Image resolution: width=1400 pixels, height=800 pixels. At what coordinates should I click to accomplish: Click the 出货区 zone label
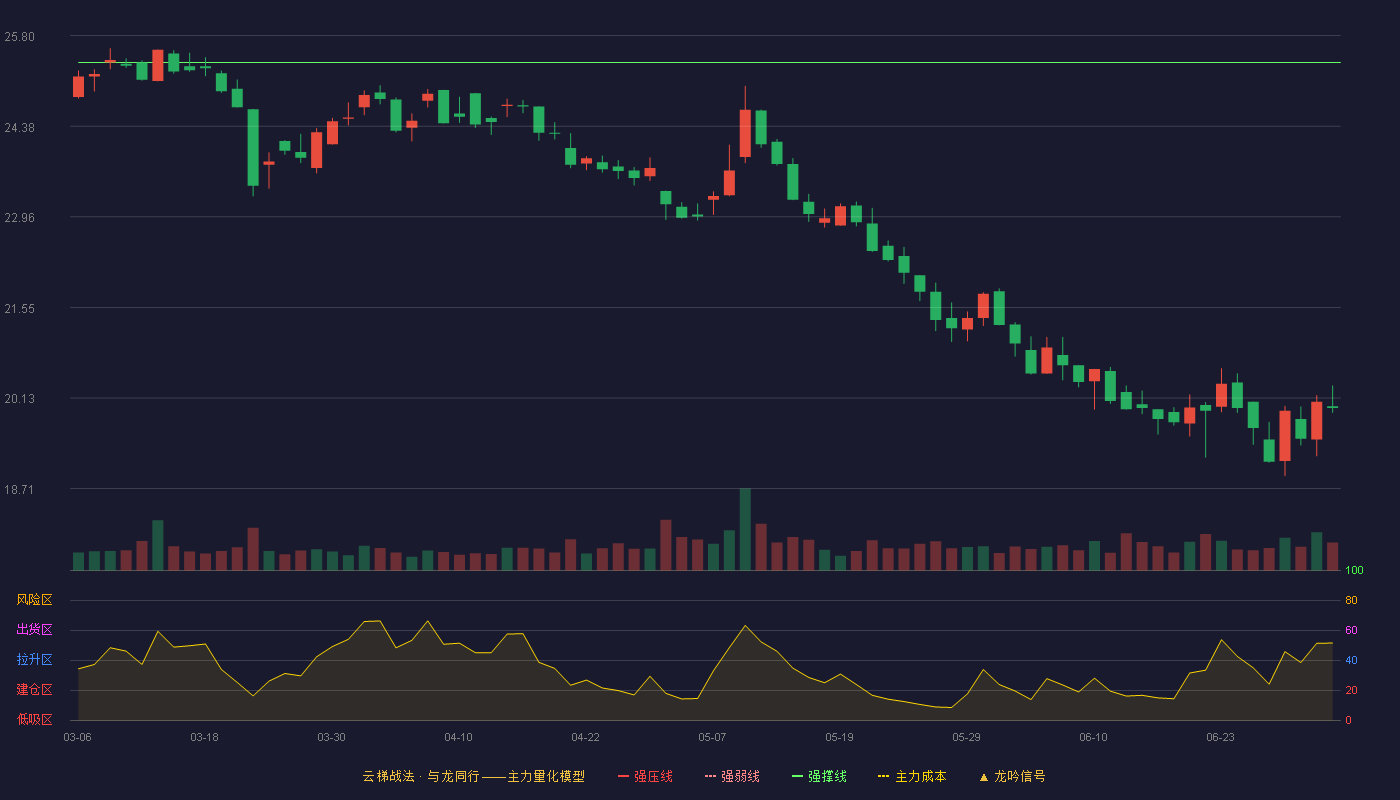[x=34, y=630]
